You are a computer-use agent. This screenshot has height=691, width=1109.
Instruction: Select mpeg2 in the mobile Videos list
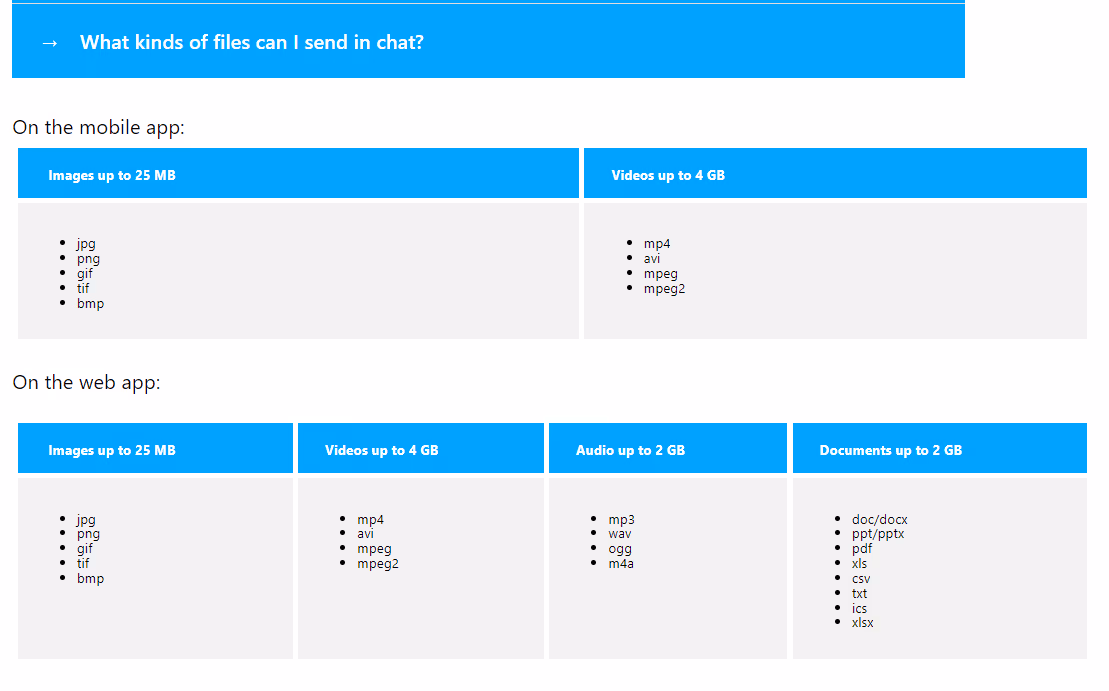665,288
